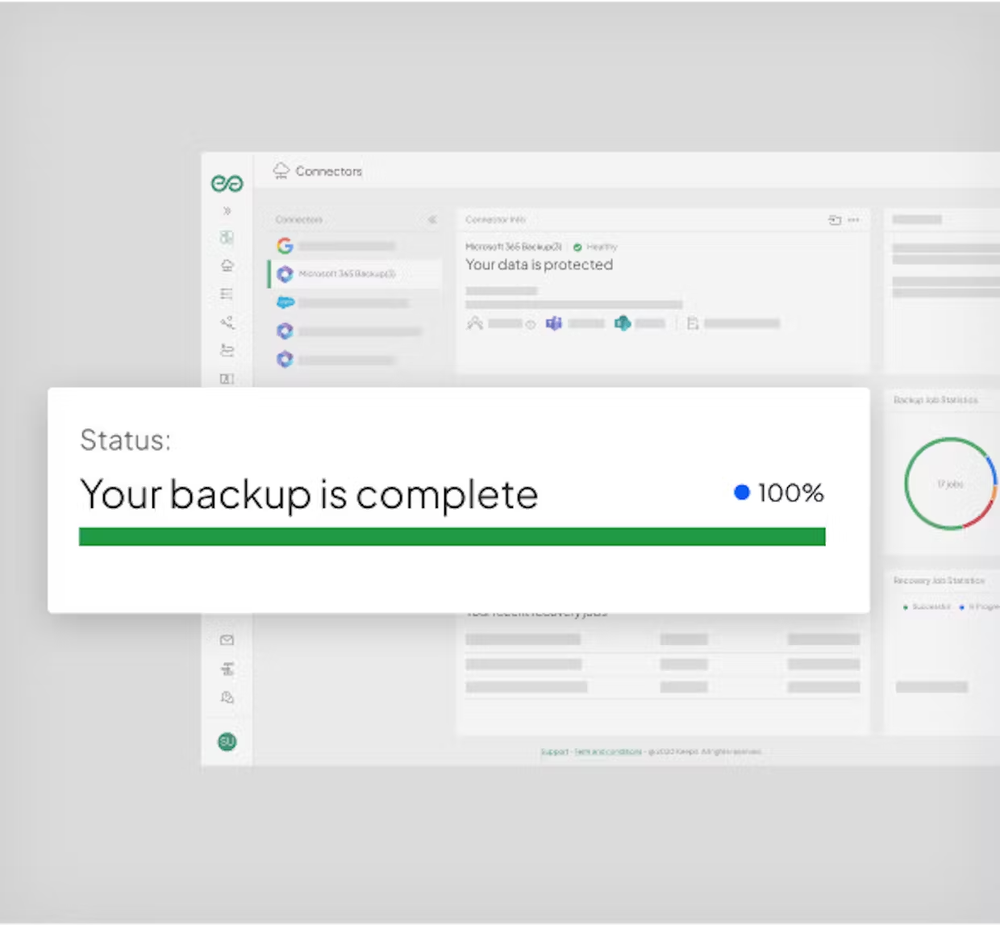
Task: Click the SharePoint icon in Connector Info
Action: pos(621,322)
